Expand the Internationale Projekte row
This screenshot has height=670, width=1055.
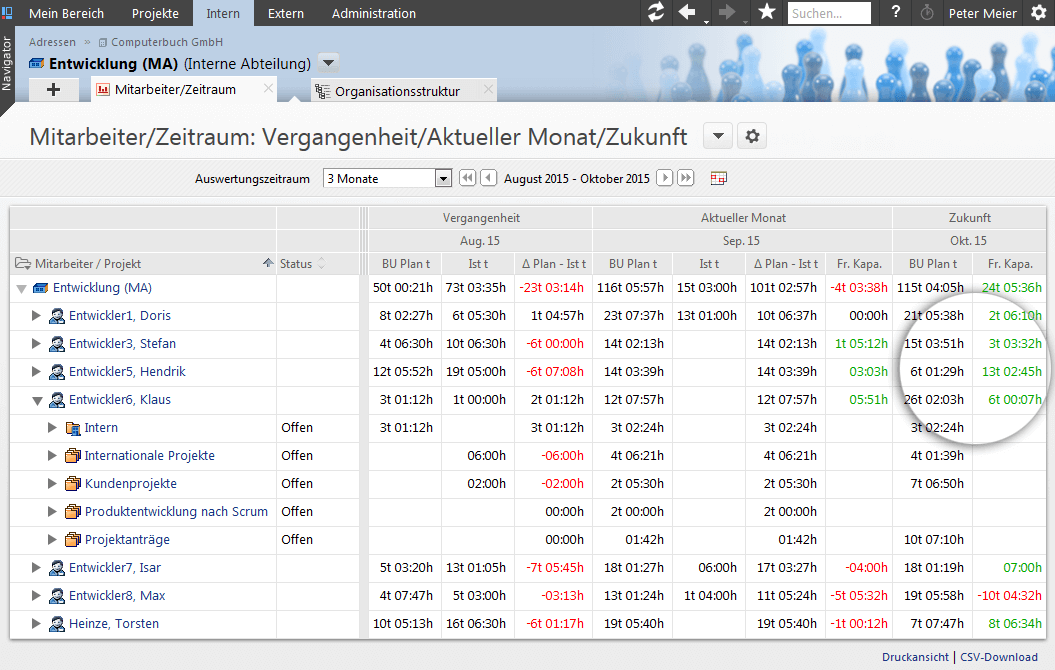point(52,455)
